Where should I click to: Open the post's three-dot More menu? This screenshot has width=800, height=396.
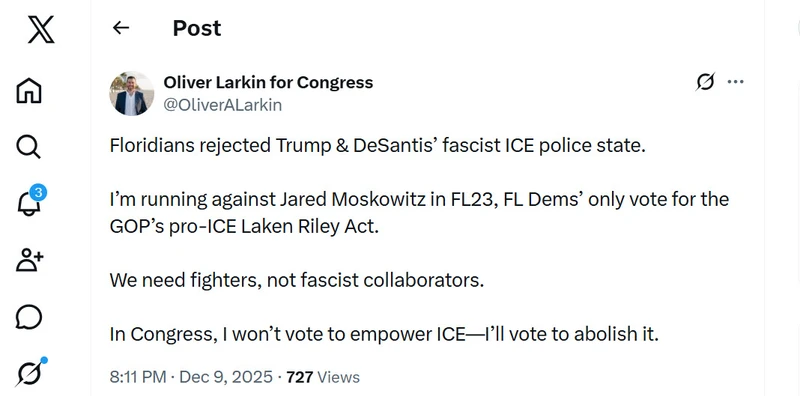pyautogui.click(x=735, y=82)
